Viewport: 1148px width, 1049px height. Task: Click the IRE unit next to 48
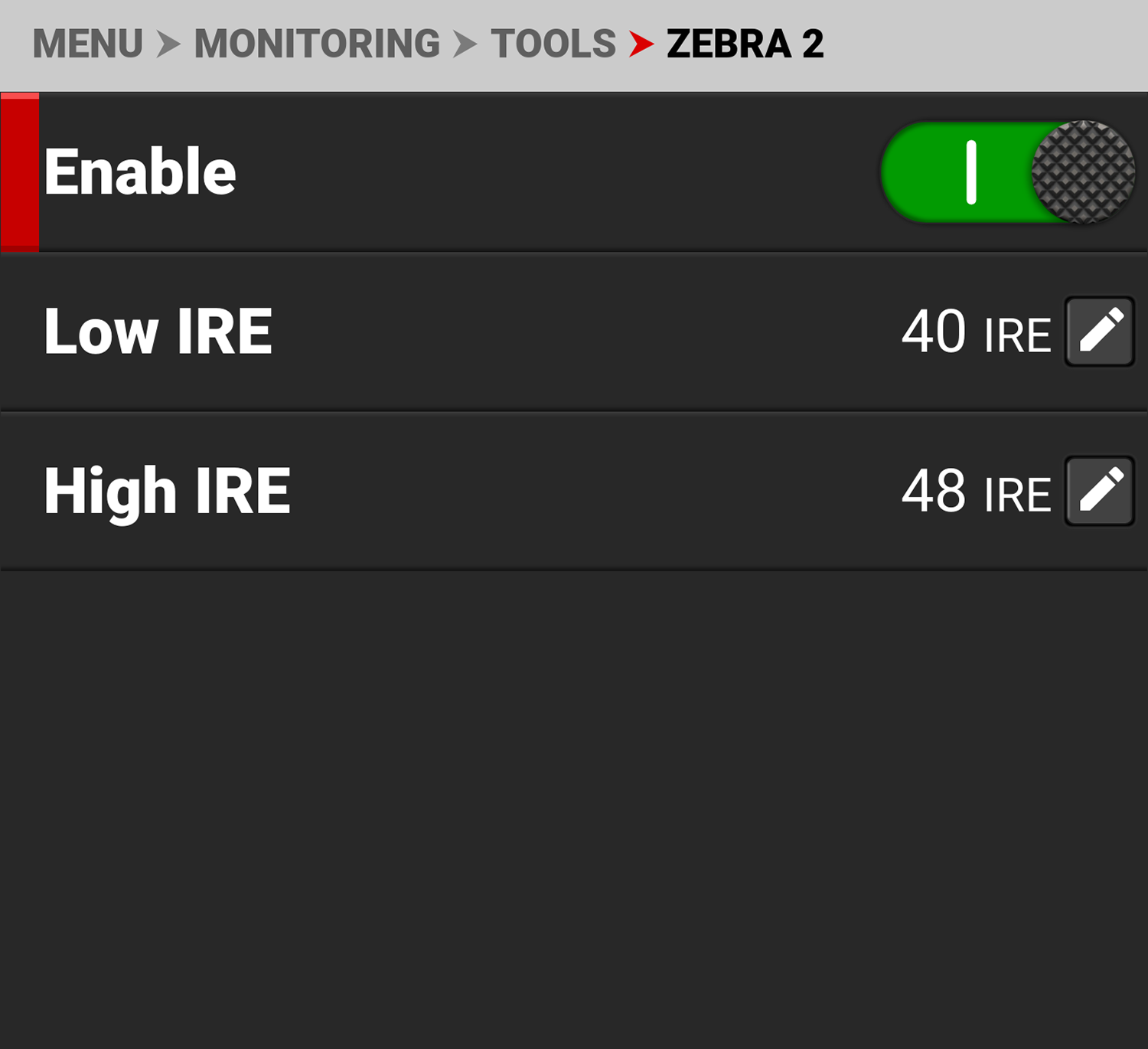tap(1017, 495)
